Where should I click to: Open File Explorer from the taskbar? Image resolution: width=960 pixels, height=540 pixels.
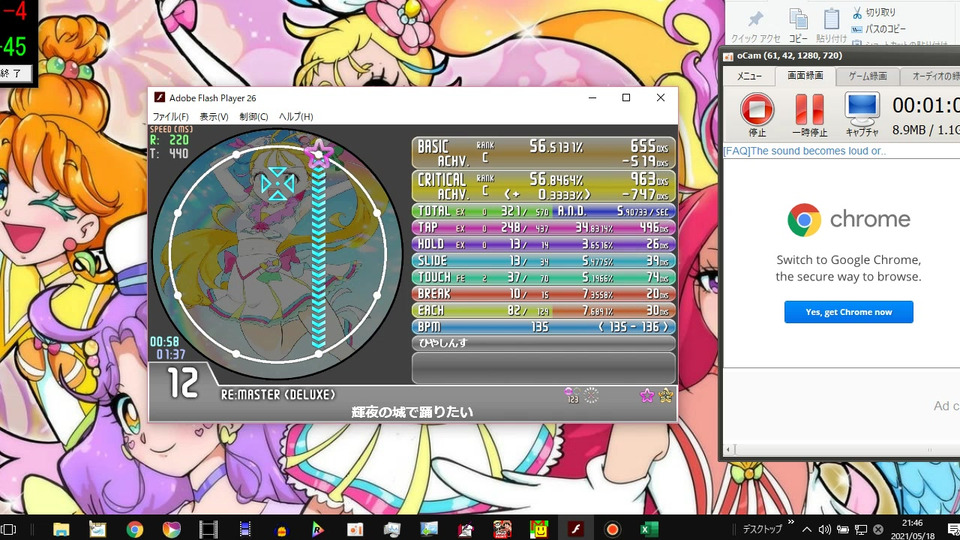pos(61,529)
